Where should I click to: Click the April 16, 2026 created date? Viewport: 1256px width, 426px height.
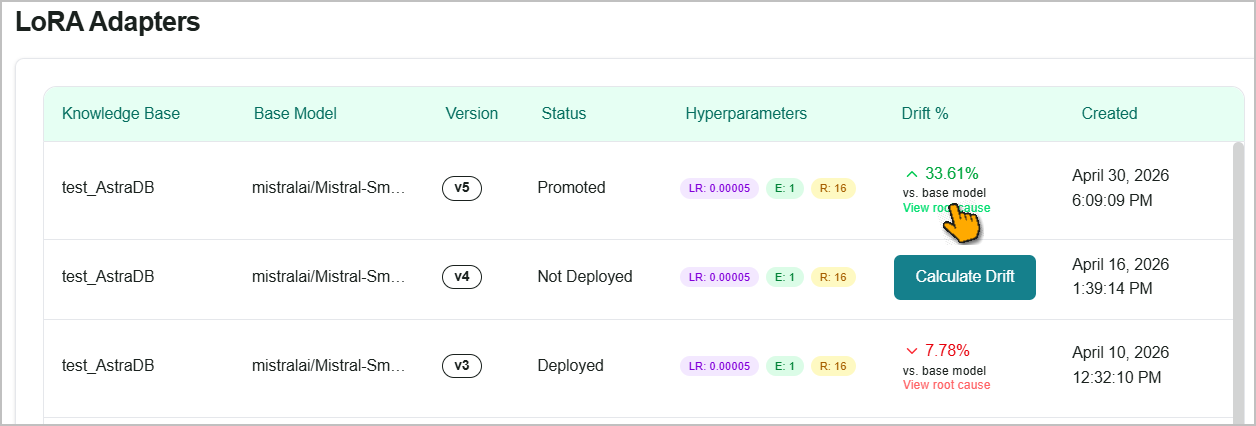1120,265
